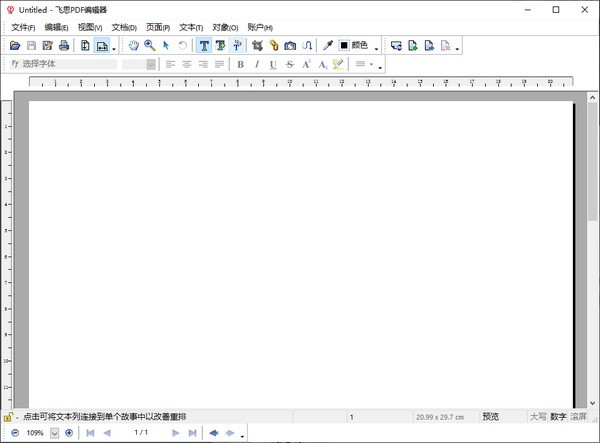Image resolution: width=600 pixels, height=443 pixels.
Task: Click the 预览 button in status bar
Action: [x=491, y=416]
